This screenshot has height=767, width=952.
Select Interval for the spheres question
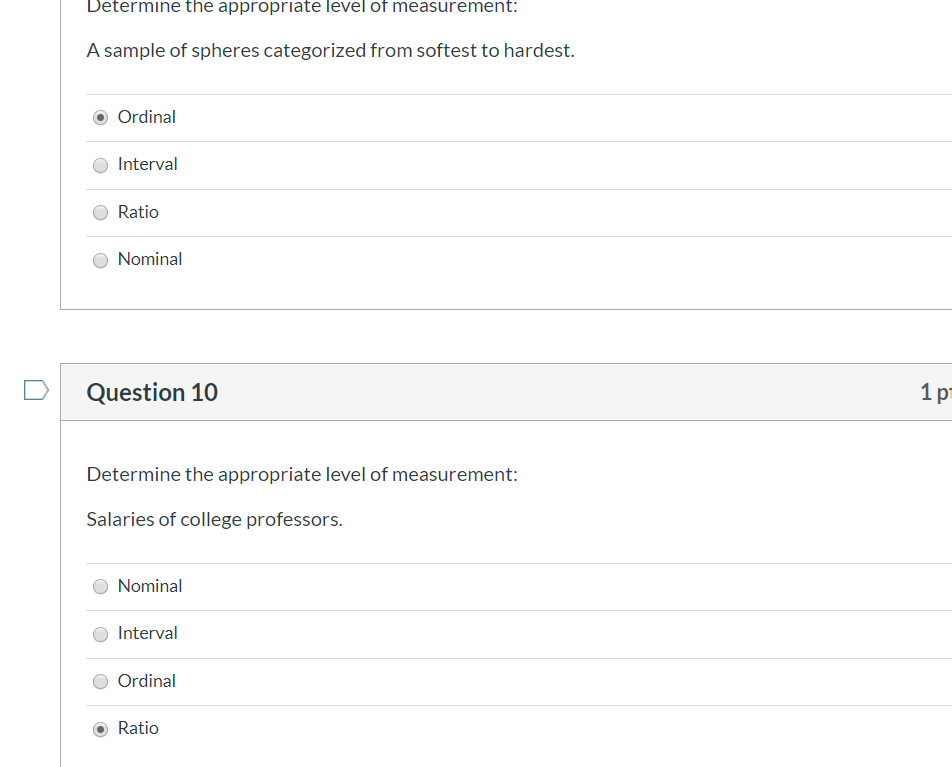point(100,165)
